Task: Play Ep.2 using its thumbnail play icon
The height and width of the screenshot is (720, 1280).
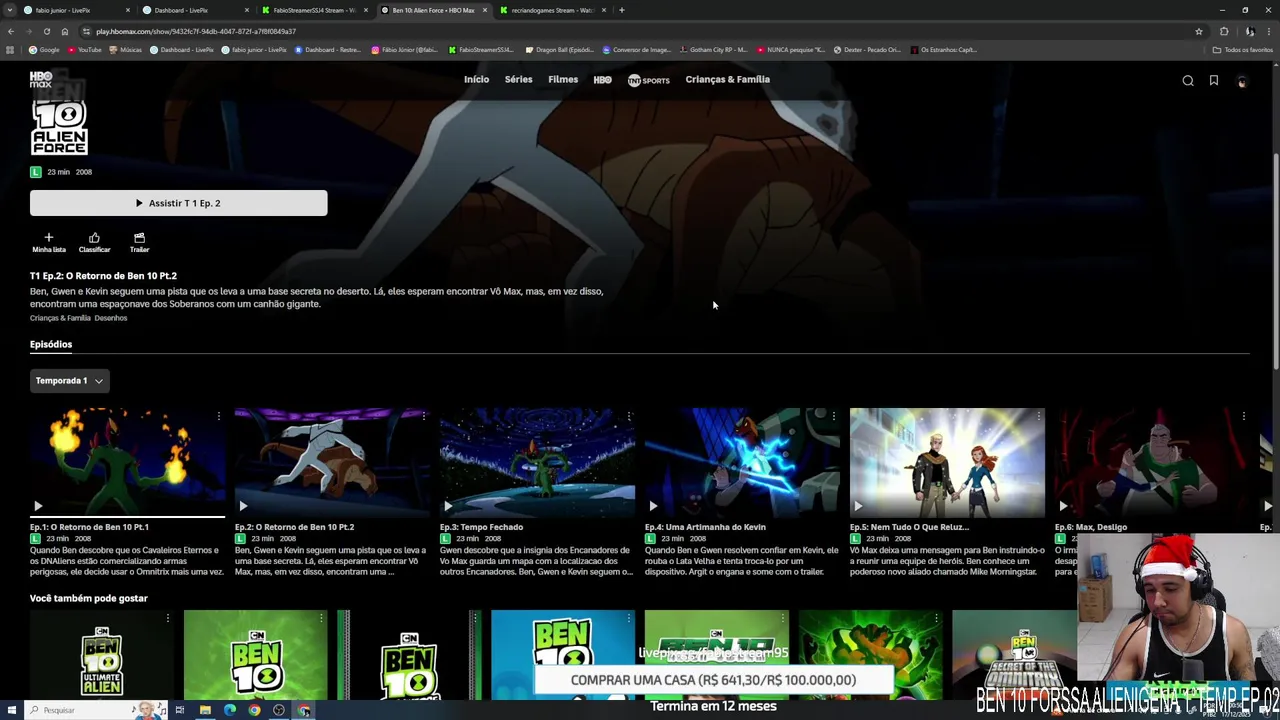Action: [x=243, y=506]
